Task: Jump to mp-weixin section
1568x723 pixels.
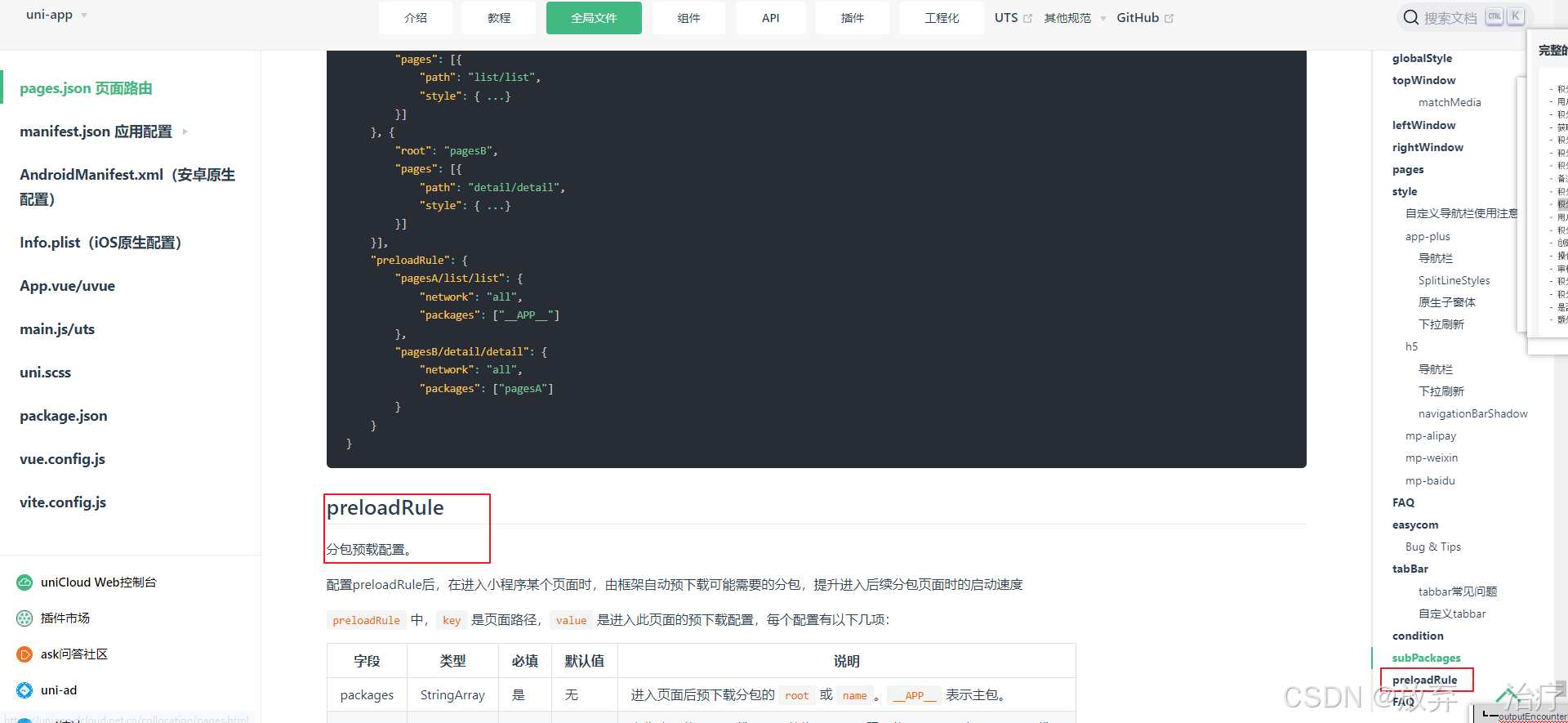Action: 1431,457
